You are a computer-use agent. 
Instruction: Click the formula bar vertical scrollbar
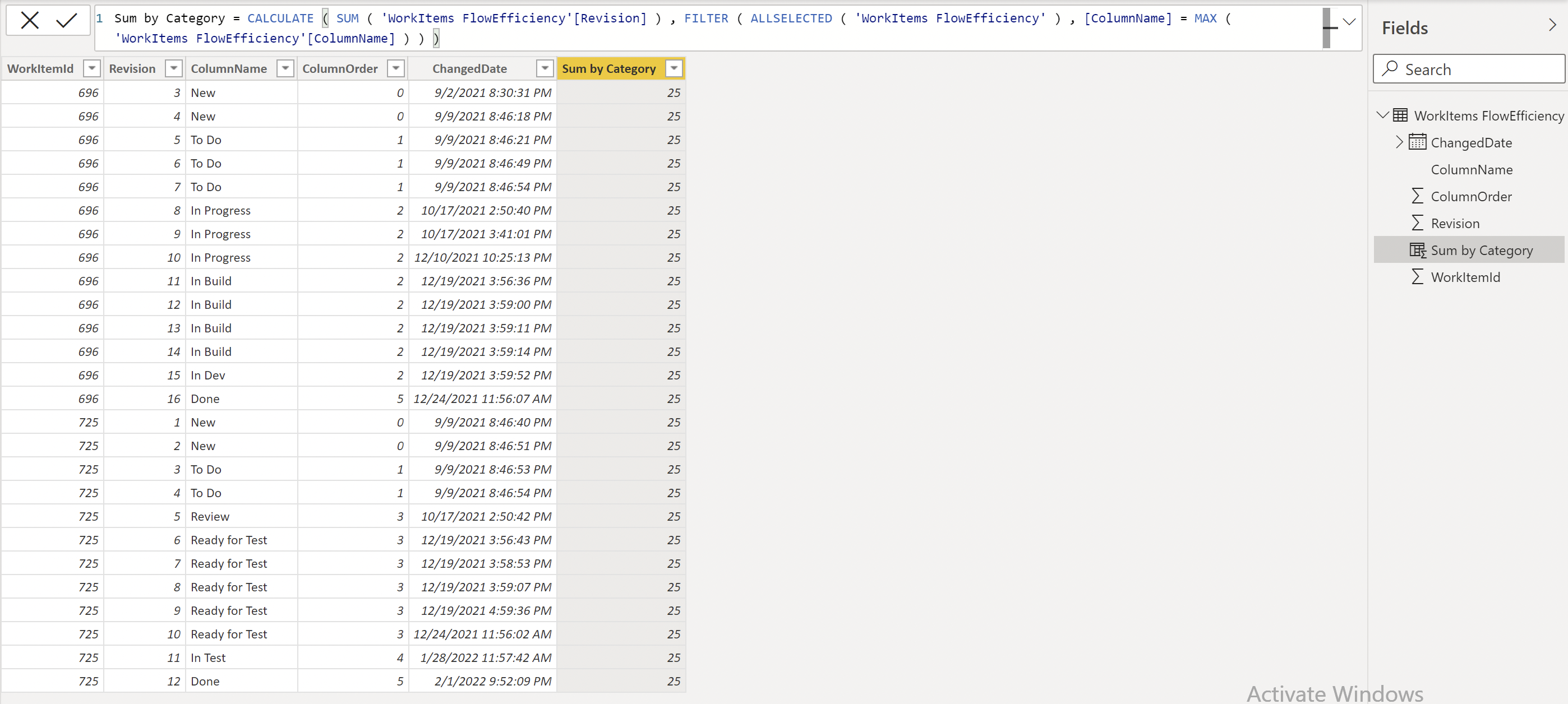[x=1327, y=28]
